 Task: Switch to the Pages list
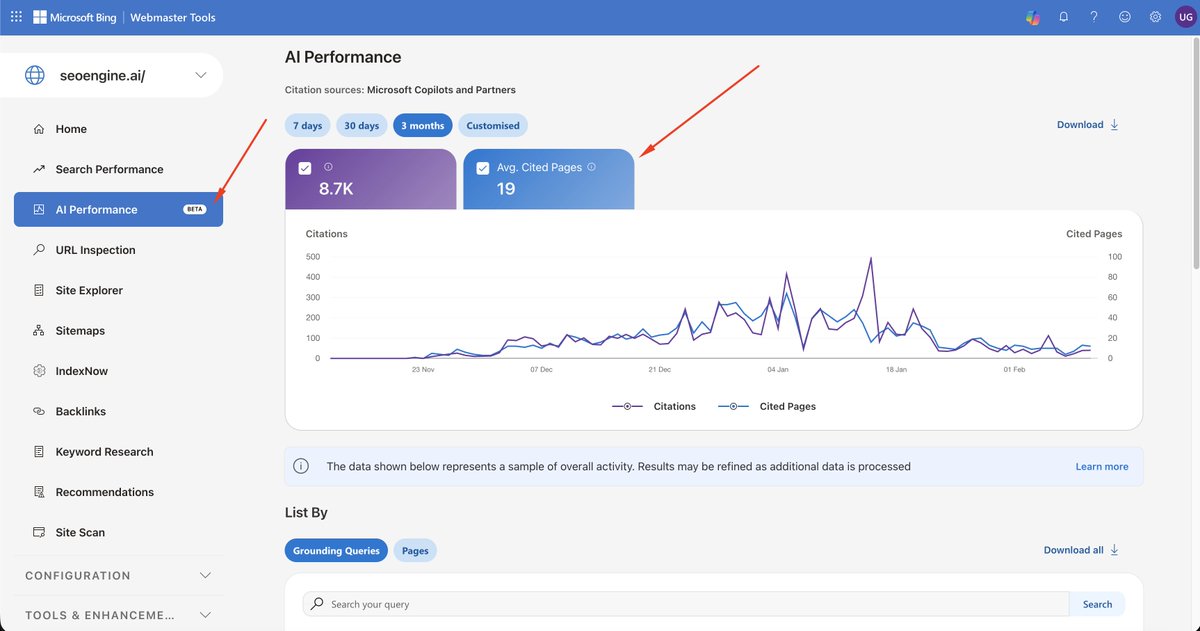(415, 551)
